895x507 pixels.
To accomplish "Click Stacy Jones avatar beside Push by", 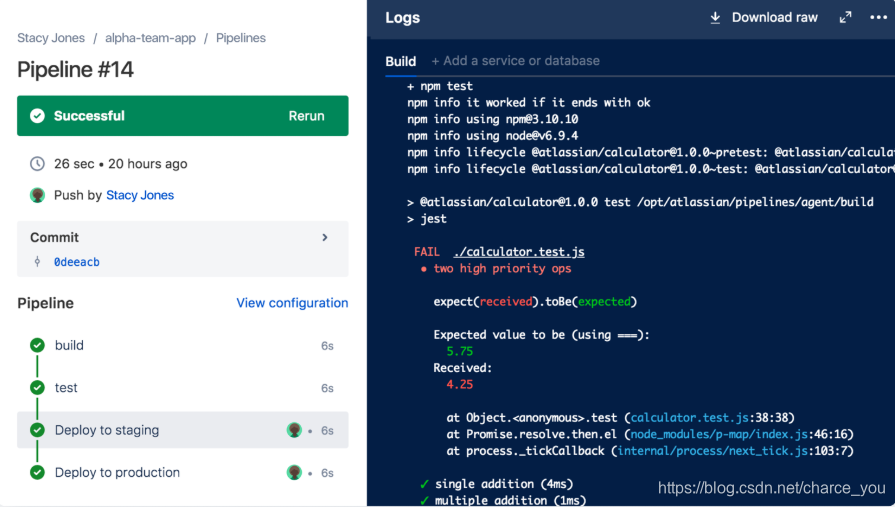I will [x=38, y=195].
